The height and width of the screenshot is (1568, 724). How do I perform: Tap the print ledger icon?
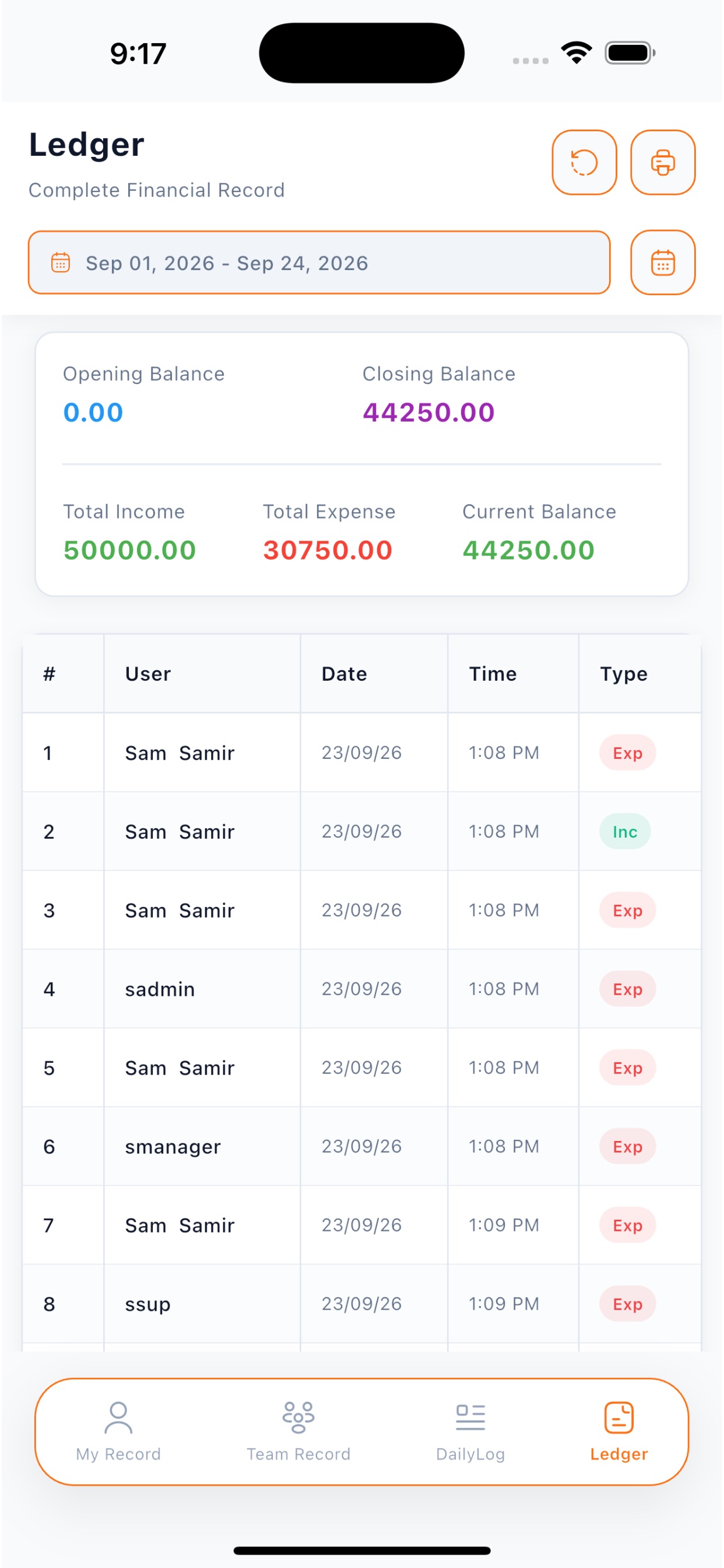[x=663, y=163]
